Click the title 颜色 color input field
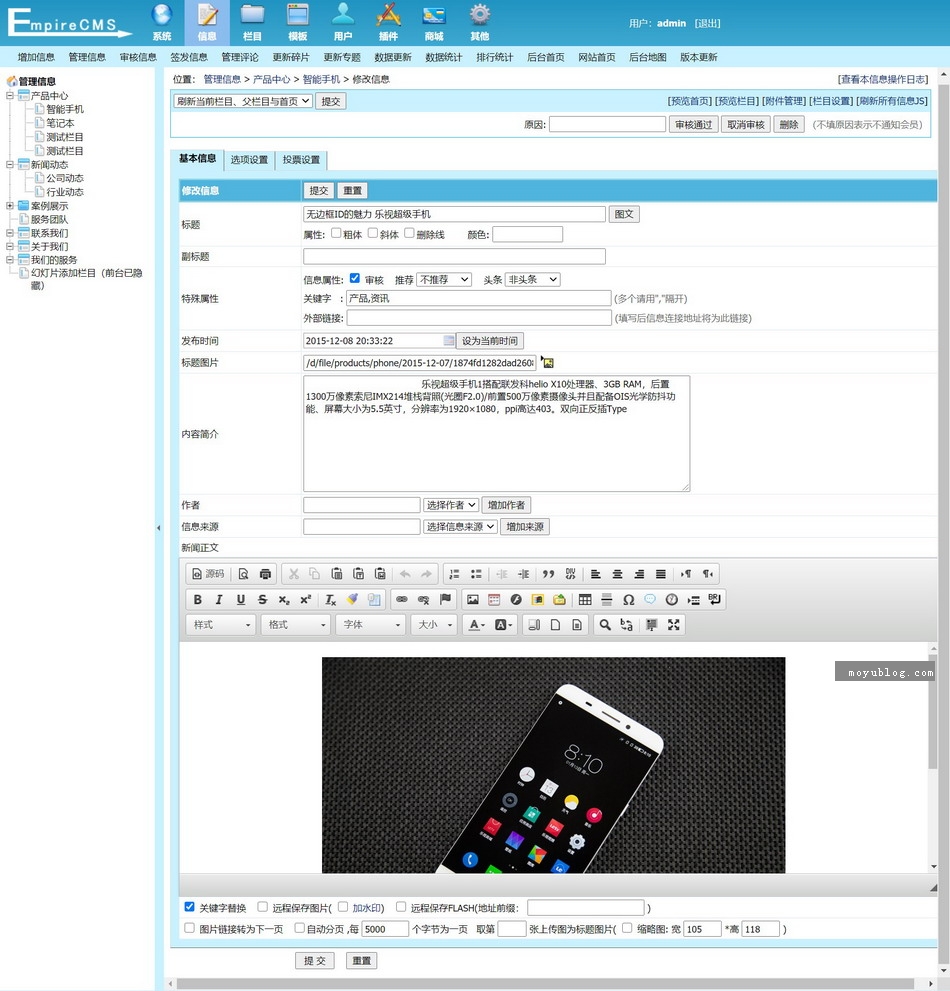 click(527, 234)
